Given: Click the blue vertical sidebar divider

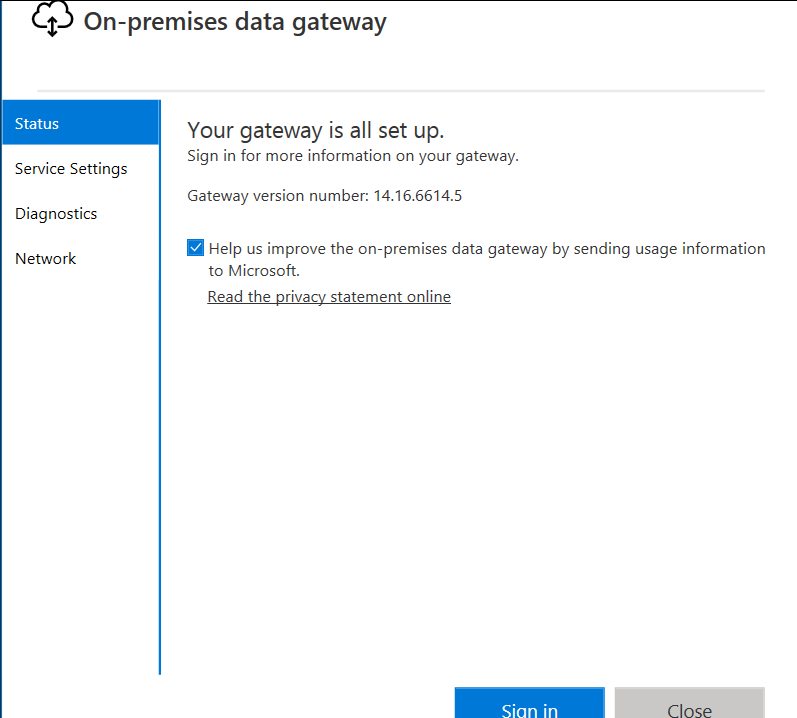Looking at the screenshot, I should (x=160, y=387).
